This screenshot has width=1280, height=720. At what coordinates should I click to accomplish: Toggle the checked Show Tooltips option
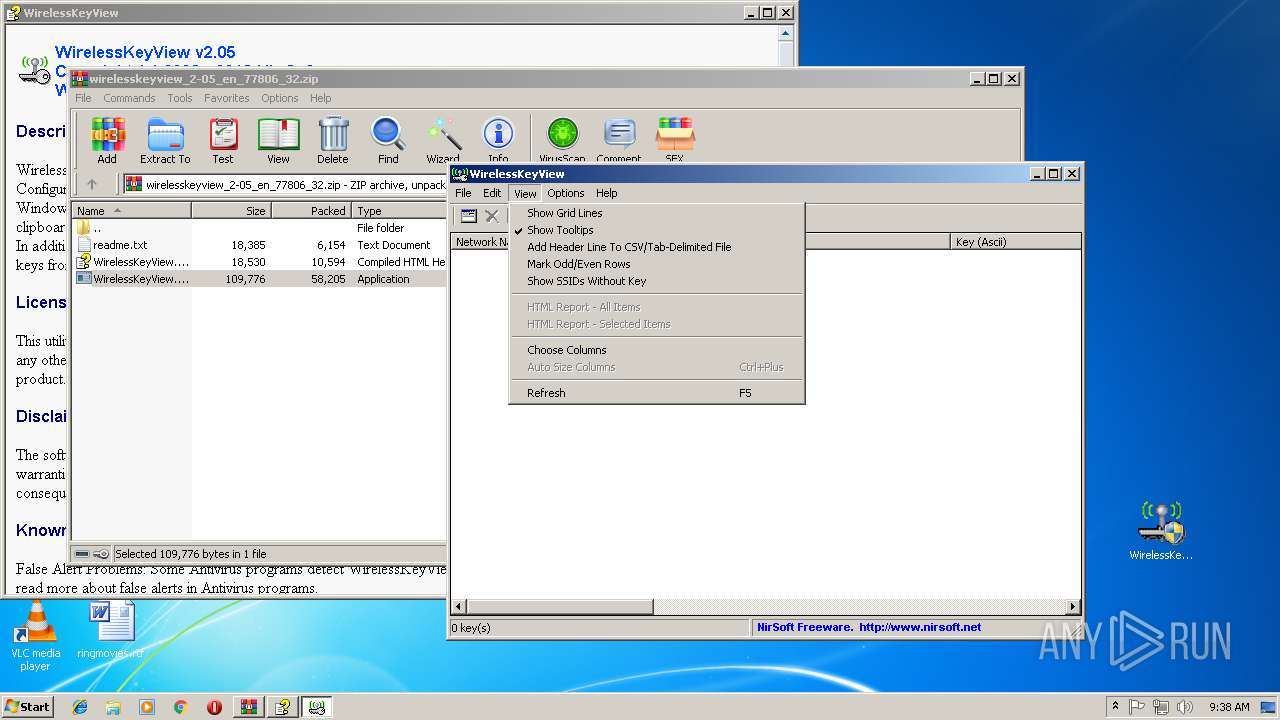657,230
